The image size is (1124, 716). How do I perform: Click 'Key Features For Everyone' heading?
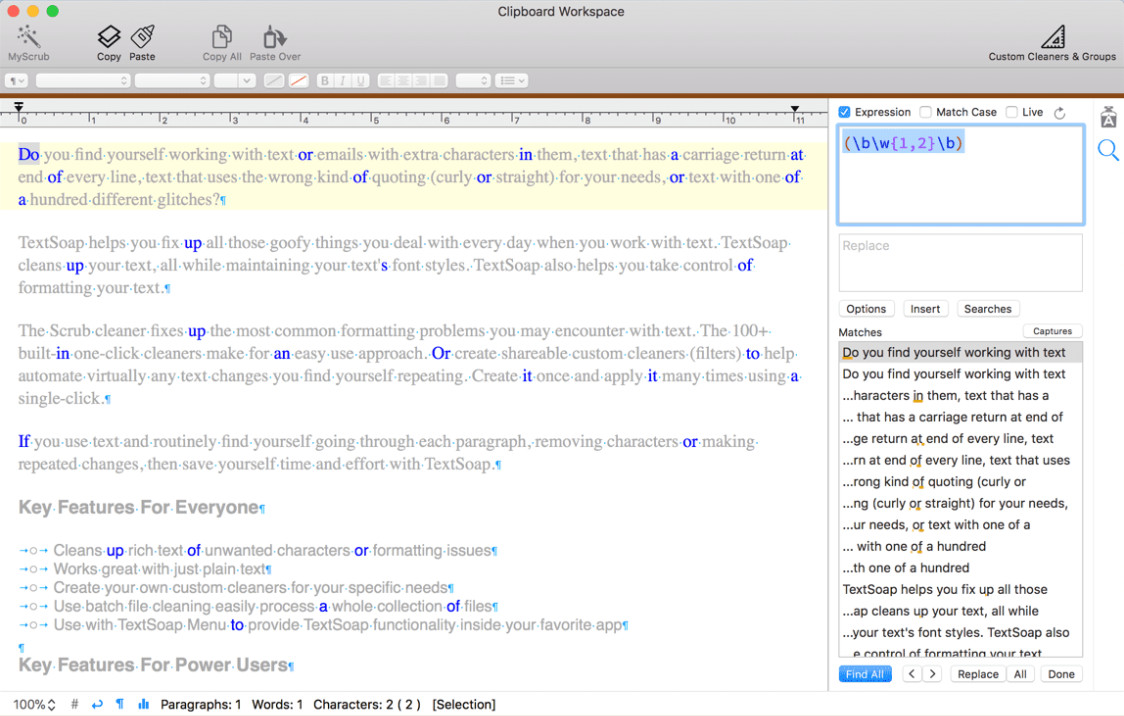point(138,507)
